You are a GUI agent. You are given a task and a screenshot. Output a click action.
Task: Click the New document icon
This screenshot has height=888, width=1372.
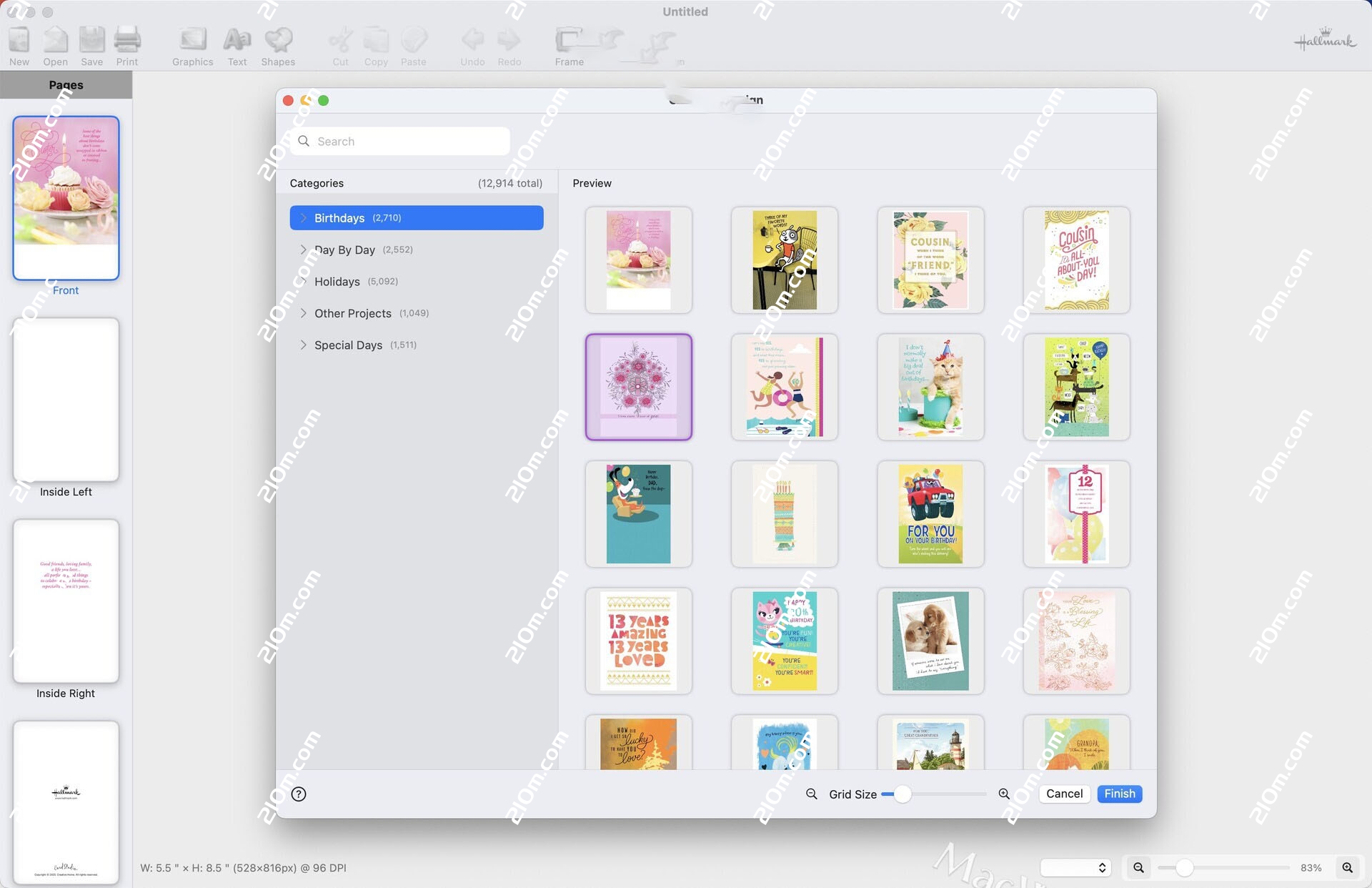pyautogui.click(x=19, y=43)
